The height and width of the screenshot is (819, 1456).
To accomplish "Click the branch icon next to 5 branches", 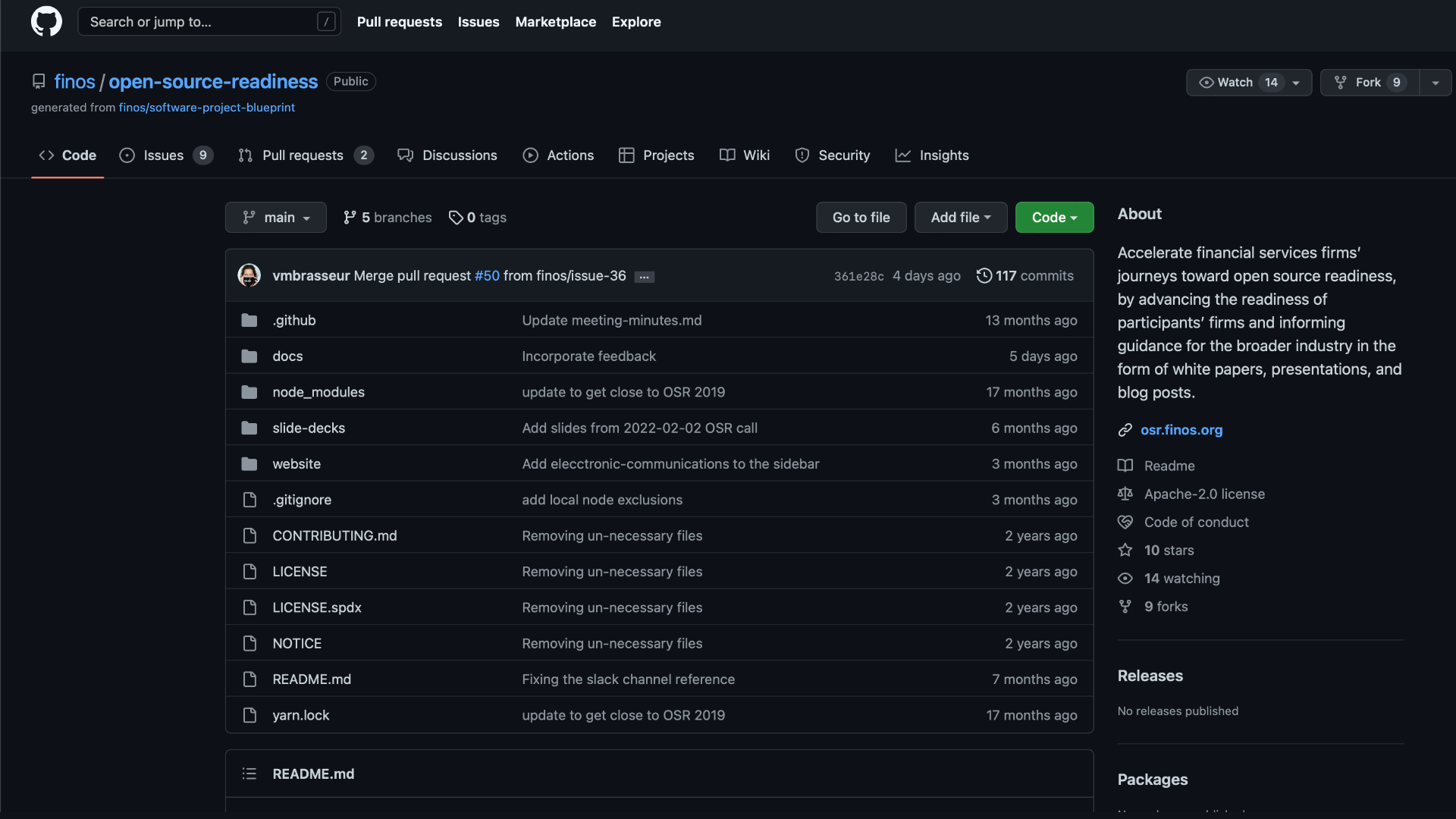I will click(x=350, y=218).
